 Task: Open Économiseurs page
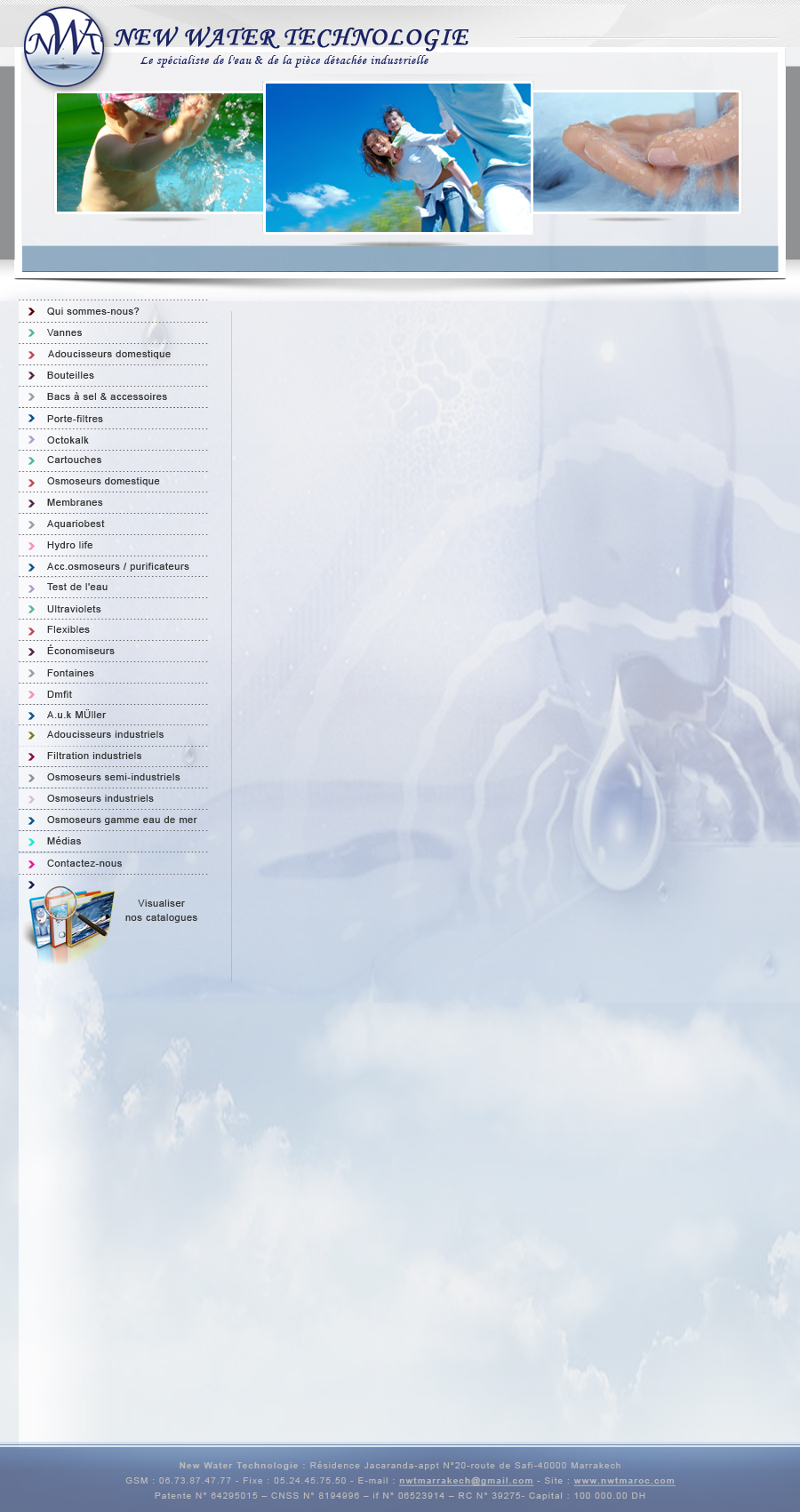(x=81, y=651)
